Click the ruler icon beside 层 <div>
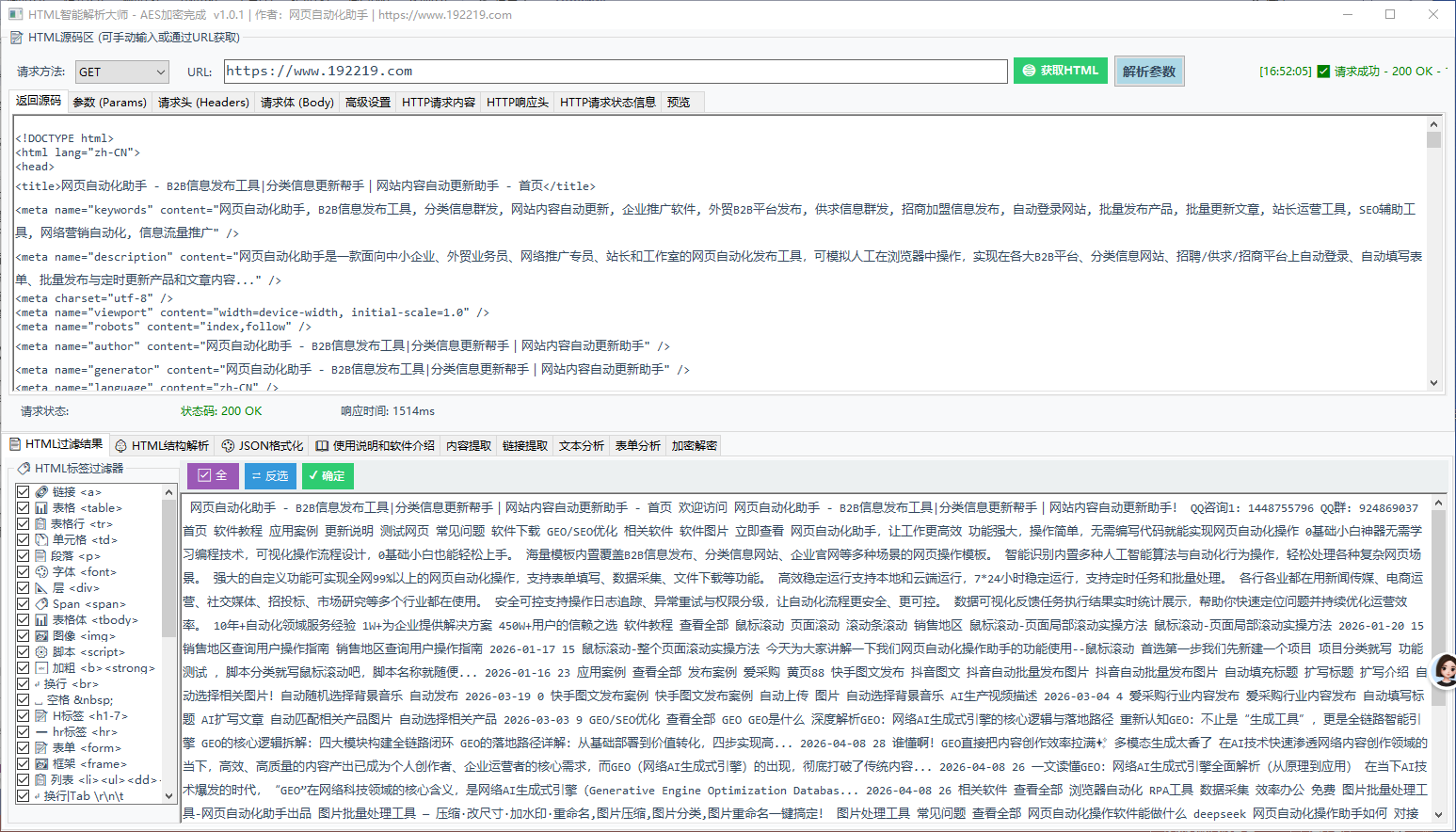This screenshot has height=832, width=1456. 41,587
